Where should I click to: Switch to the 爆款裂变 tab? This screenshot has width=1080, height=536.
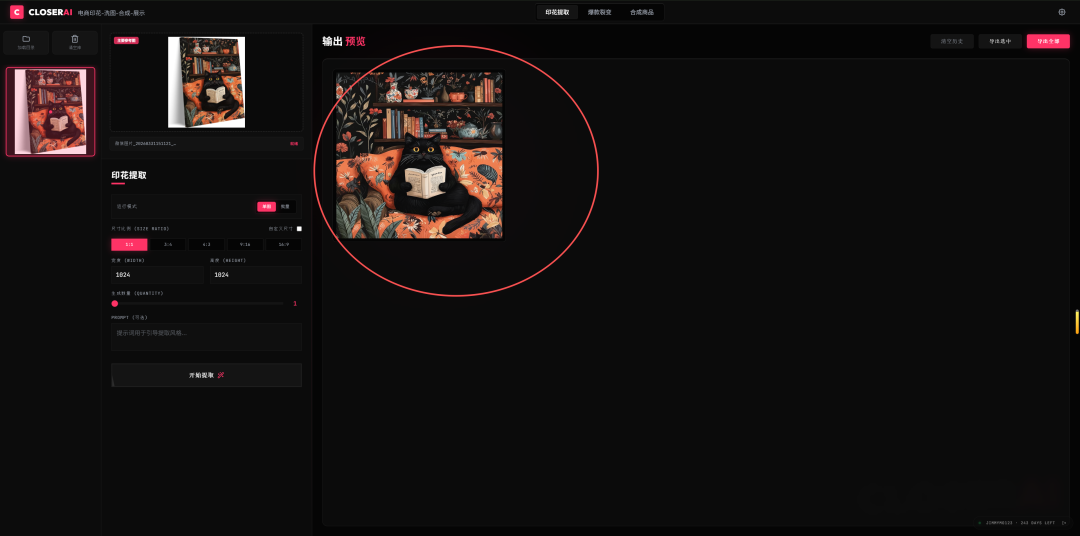(599, 12)
